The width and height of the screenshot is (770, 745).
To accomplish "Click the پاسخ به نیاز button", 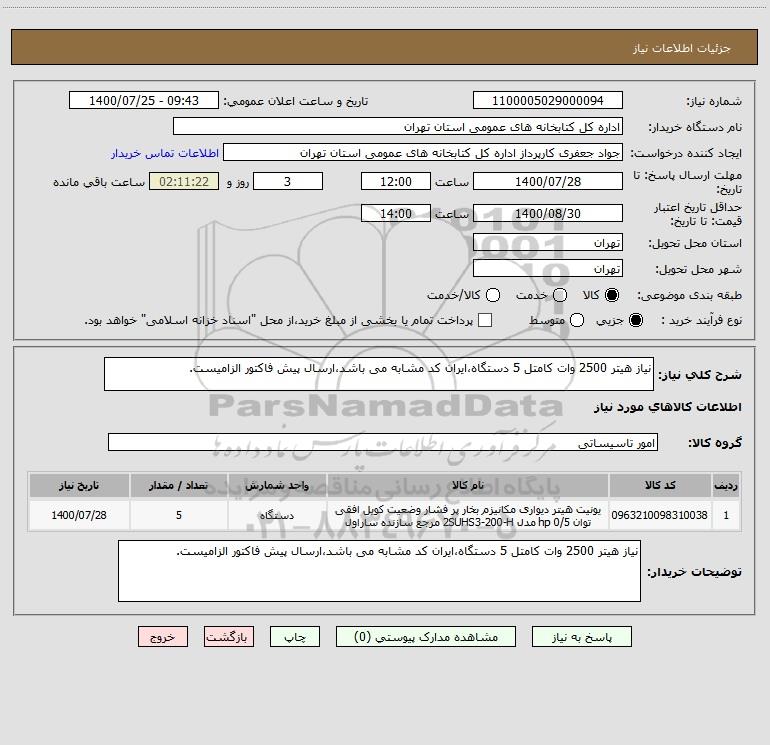I will 581,637.
